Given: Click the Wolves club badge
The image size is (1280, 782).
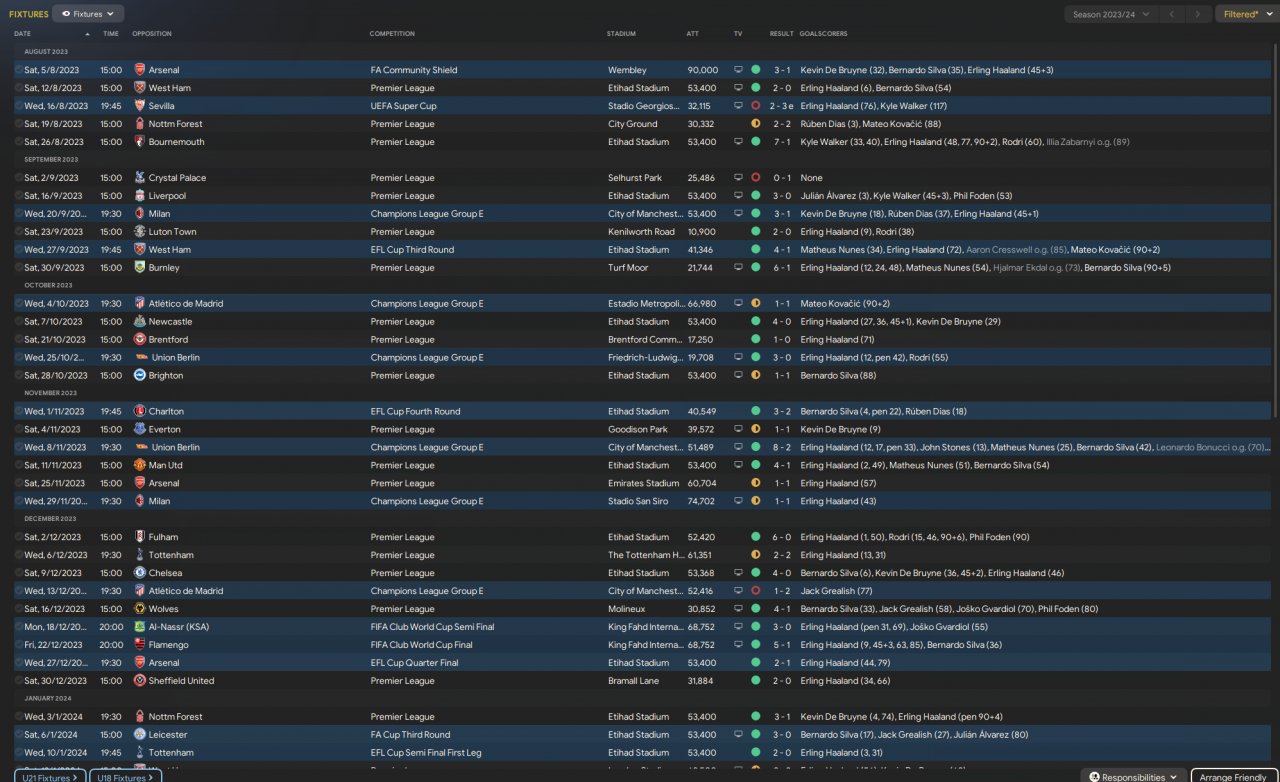Looking at the screenshot, I should (x=140, y=610).
